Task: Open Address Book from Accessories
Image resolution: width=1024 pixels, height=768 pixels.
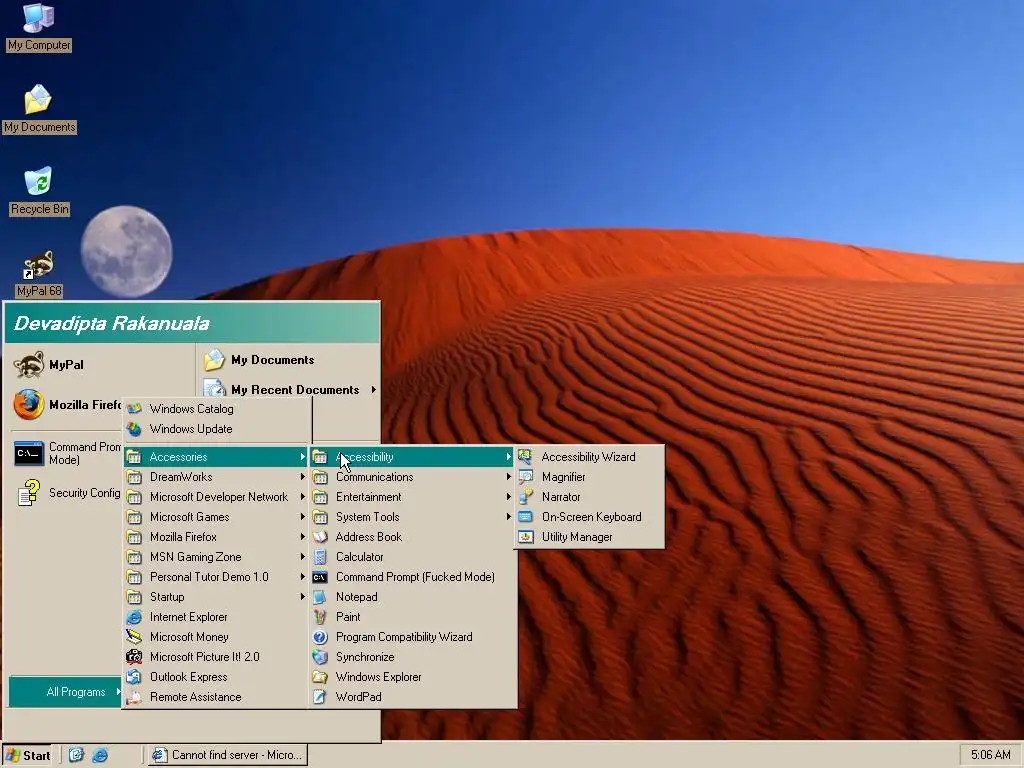Action: pyautogui.click(x=413, y=537)
